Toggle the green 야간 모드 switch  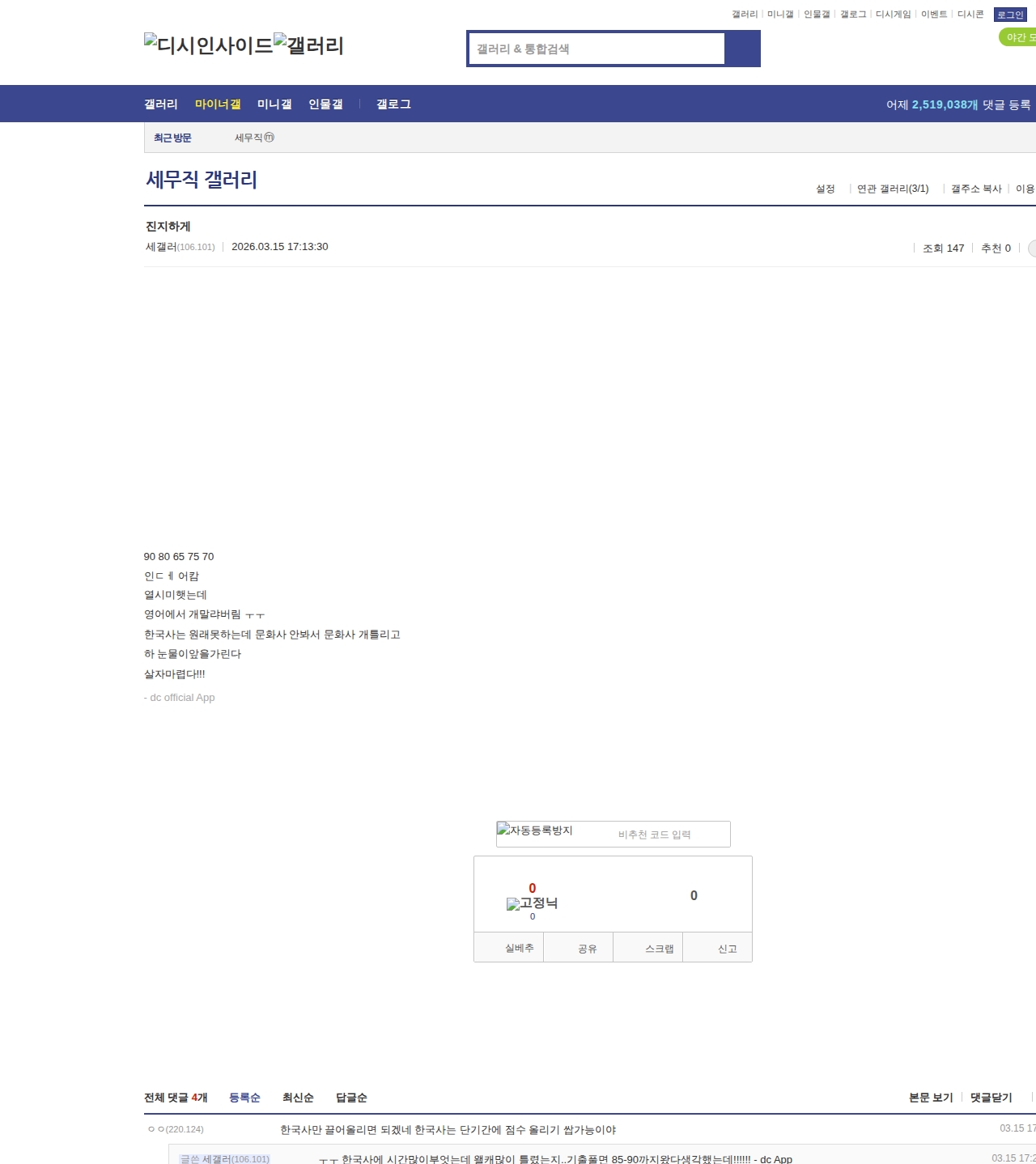point(1017,37)
